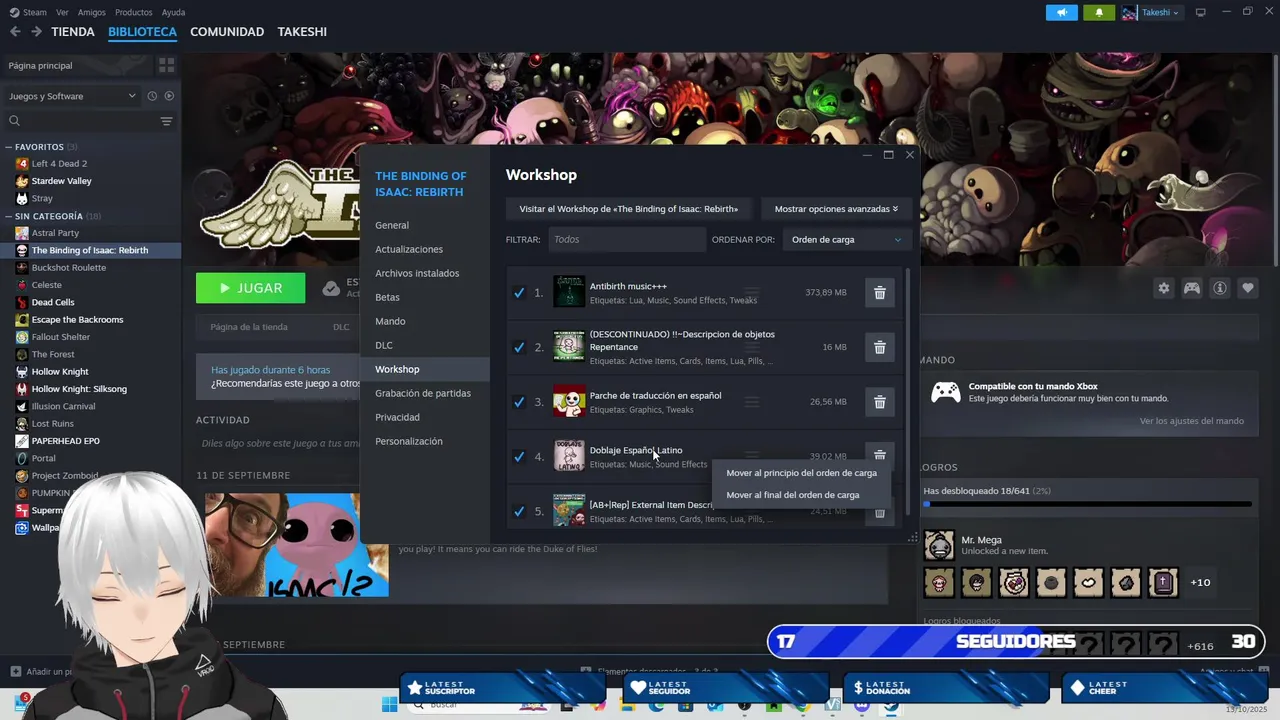Open Grabación de partidas tab
Image resolution: width=1280 pixels, height=720 pixels.
point(425,393)
